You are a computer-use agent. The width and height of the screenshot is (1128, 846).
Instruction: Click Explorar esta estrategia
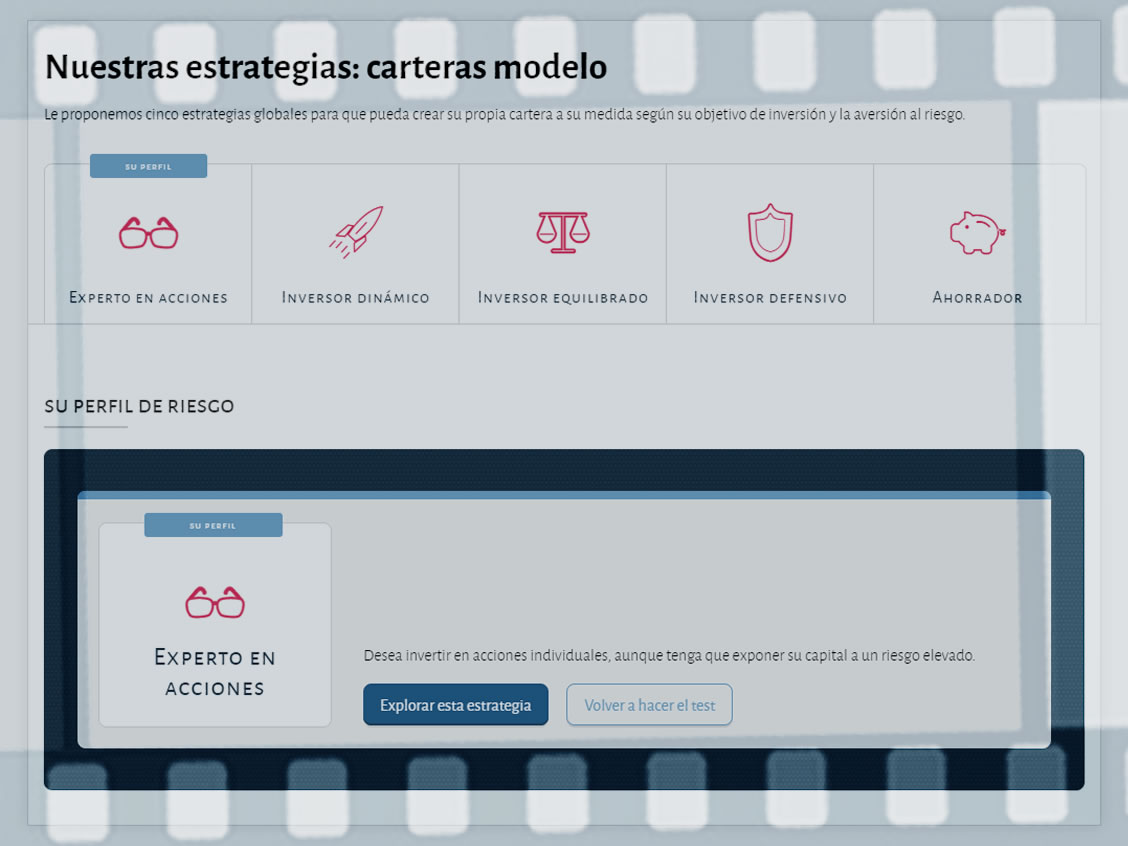455,704
